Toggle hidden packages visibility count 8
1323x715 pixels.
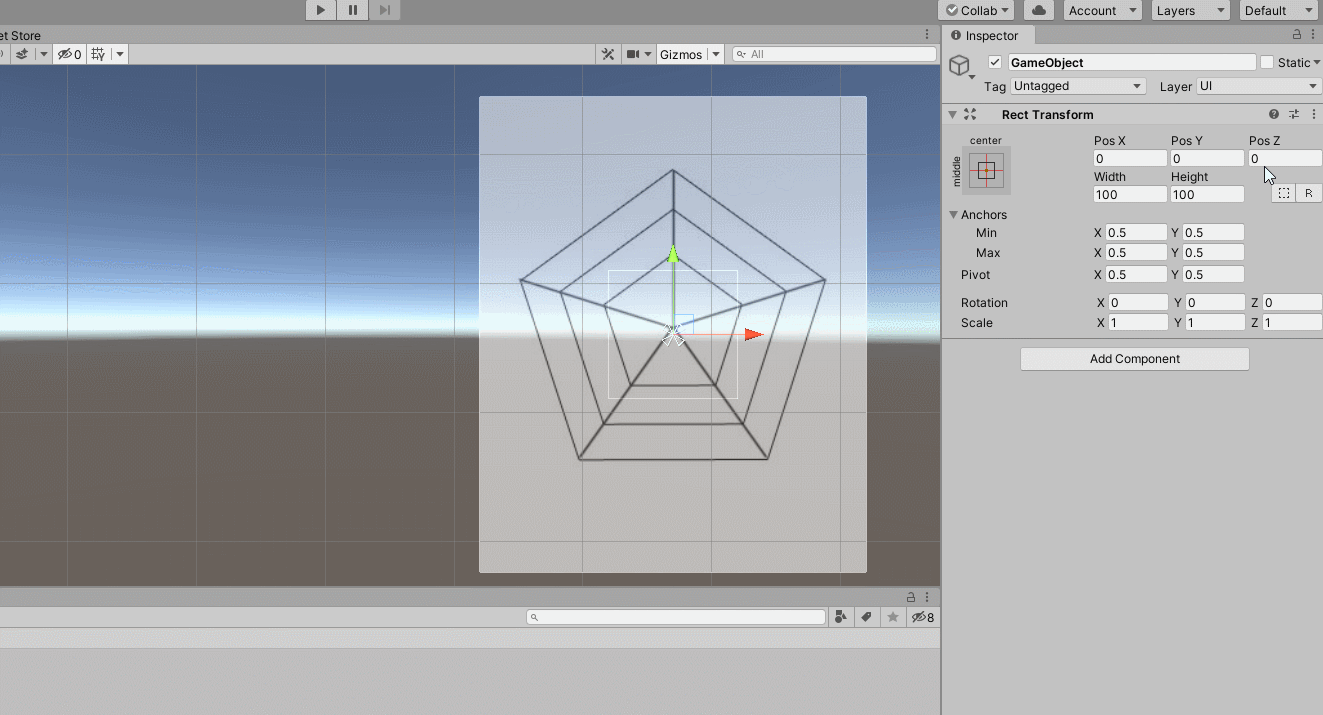tap(922, 617)
